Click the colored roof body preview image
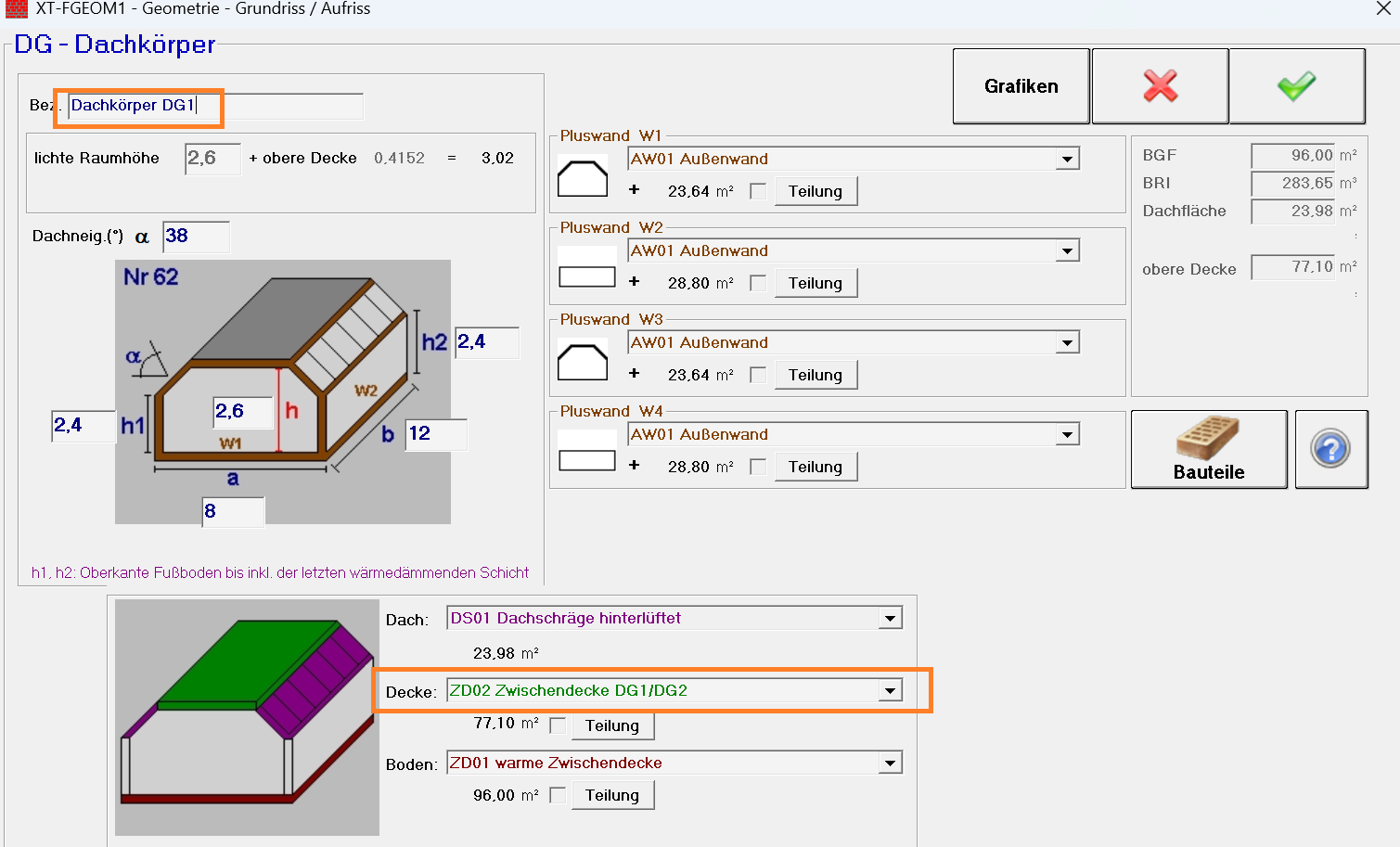This screenshot has width=1400, height=847. [x=247, y=717]
